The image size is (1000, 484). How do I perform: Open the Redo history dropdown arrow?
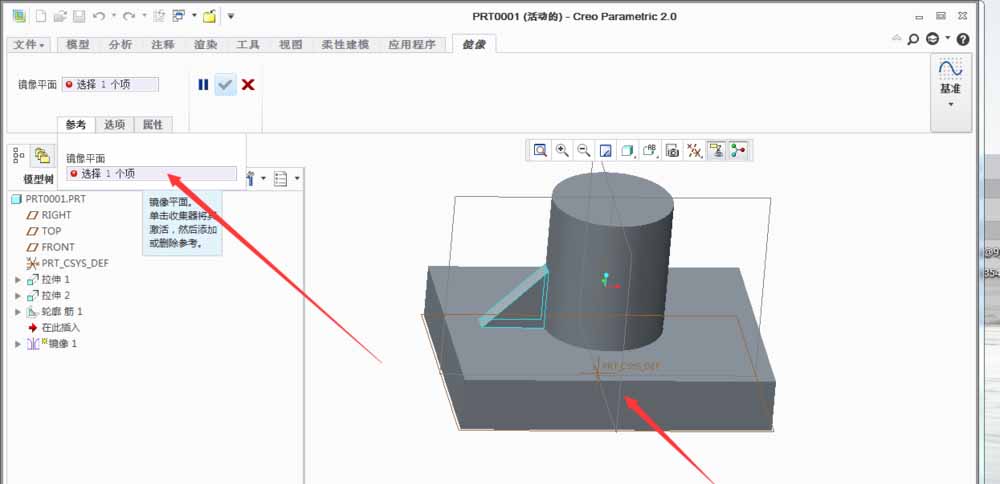click(x=144, y=16)
